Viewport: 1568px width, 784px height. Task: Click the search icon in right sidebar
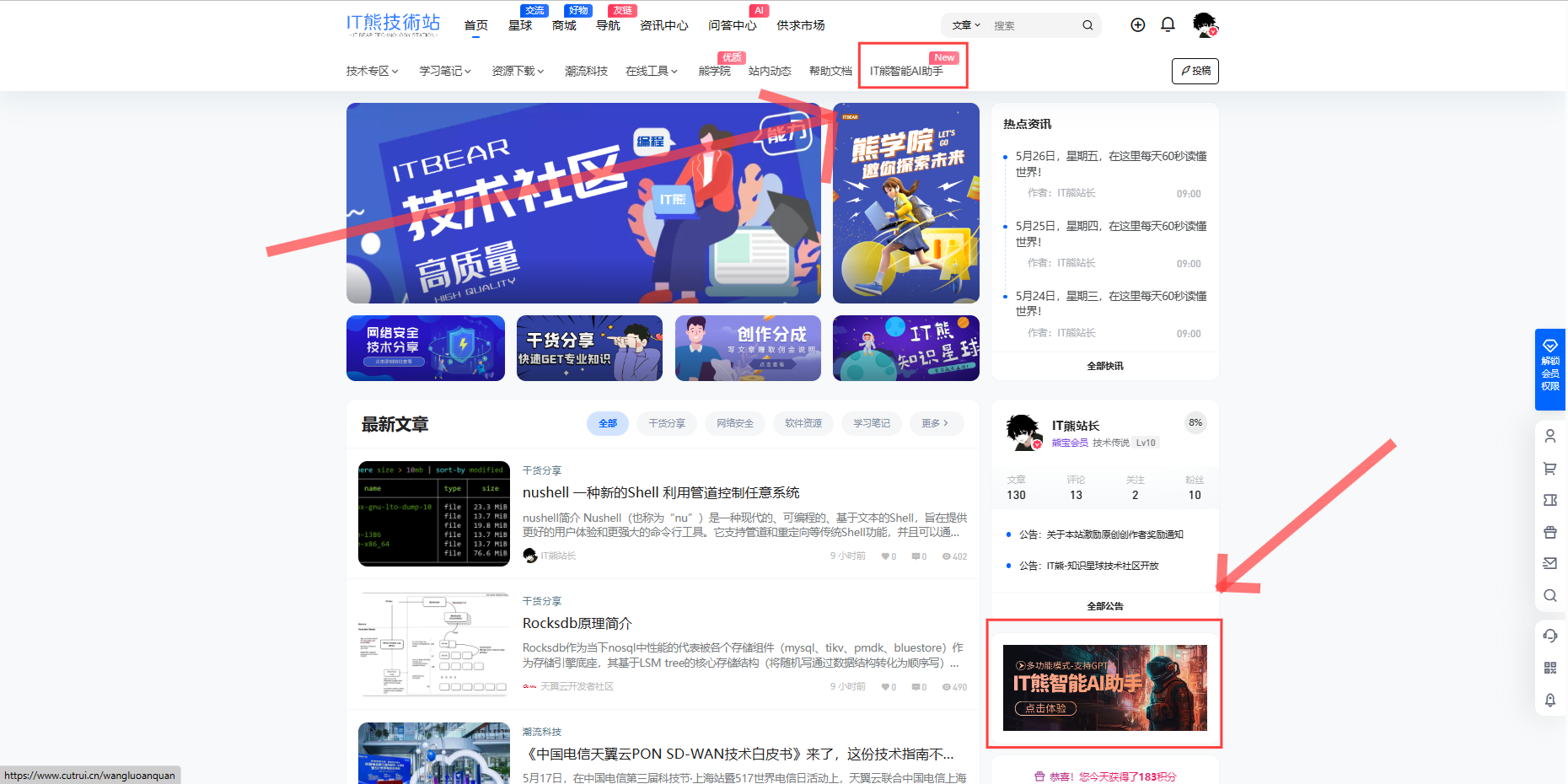coord(1550,595)
